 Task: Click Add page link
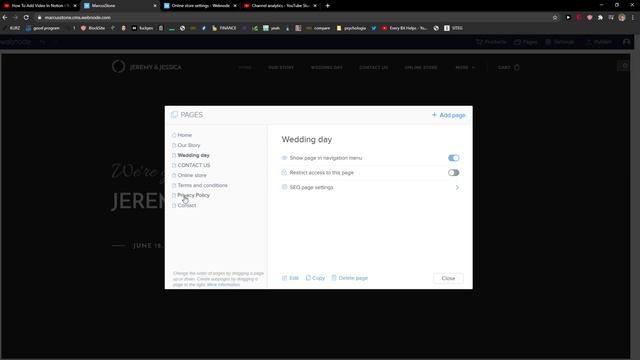pos(449,115)
